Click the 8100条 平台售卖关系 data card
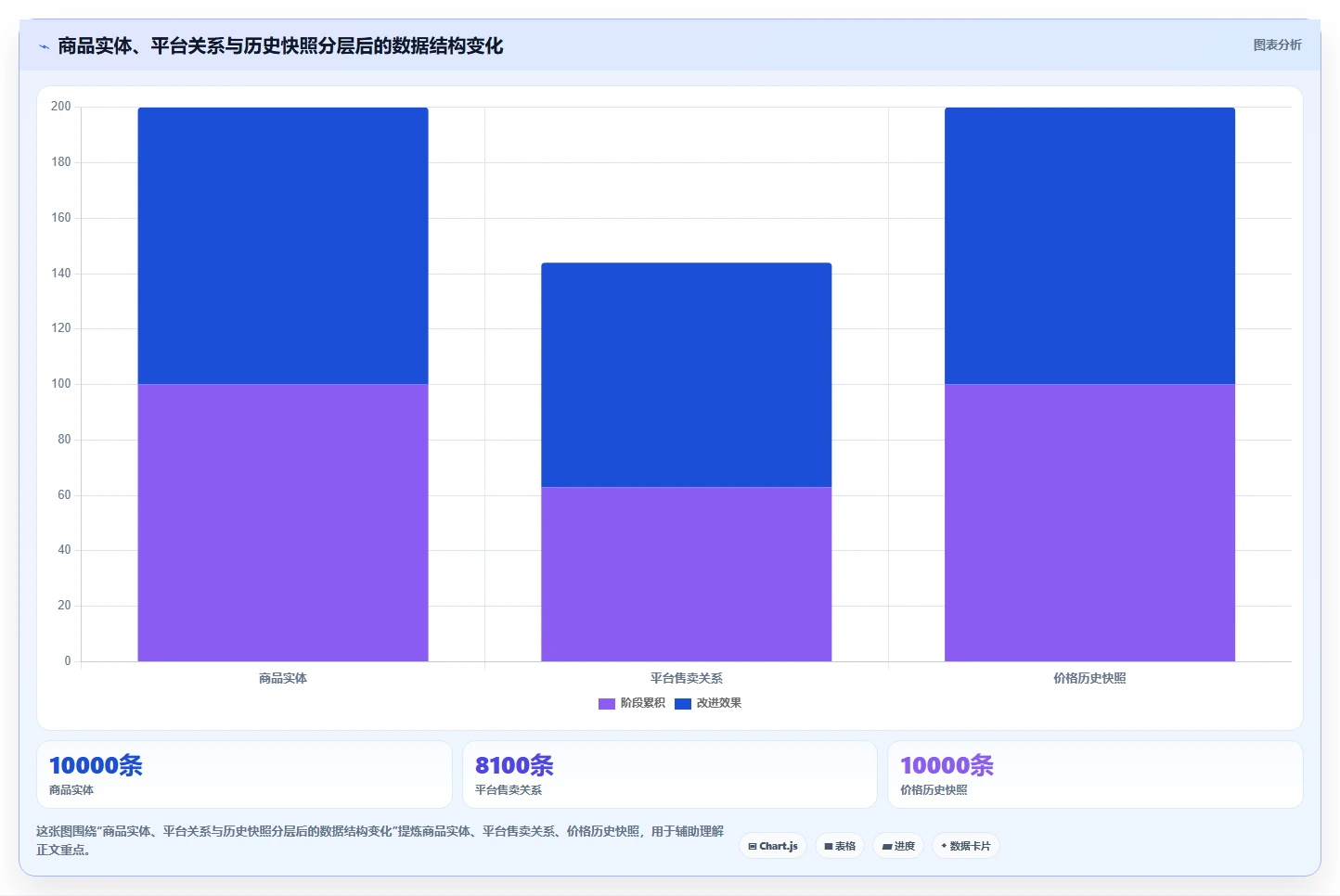1340x896 pixels. click(670, 774)
